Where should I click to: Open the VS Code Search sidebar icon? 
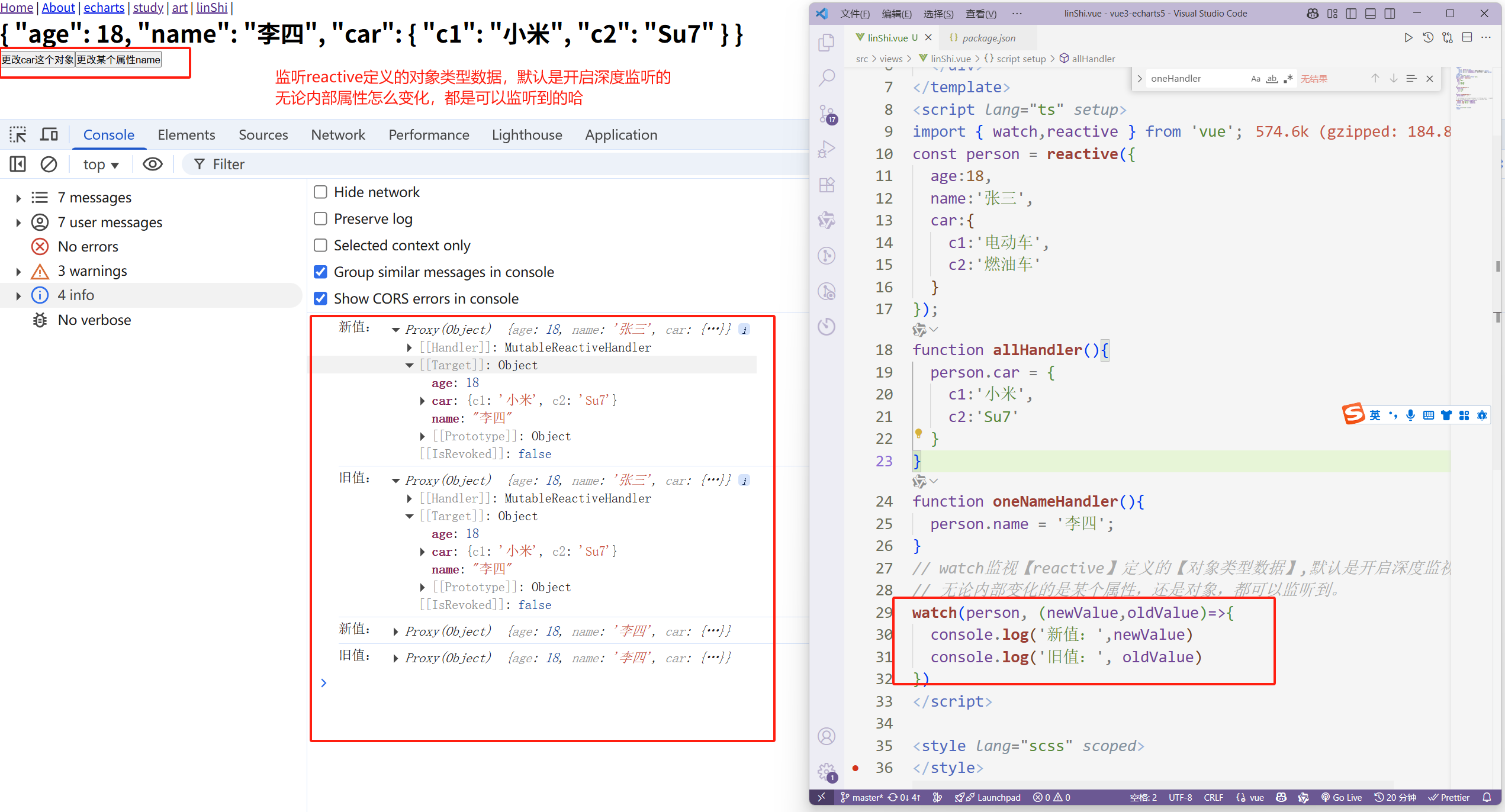[827, 78]
